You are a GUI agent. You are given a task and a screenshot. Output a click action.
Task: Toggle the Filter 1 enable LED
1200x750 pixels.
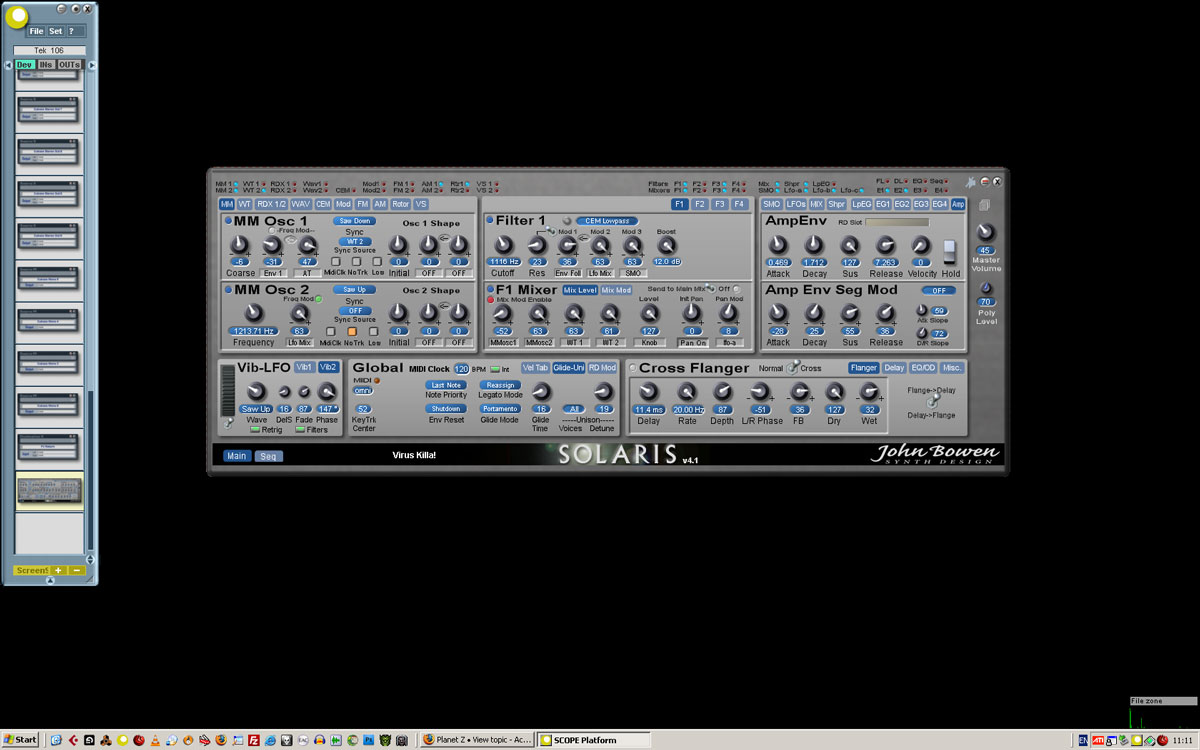[x=490, y=220]
